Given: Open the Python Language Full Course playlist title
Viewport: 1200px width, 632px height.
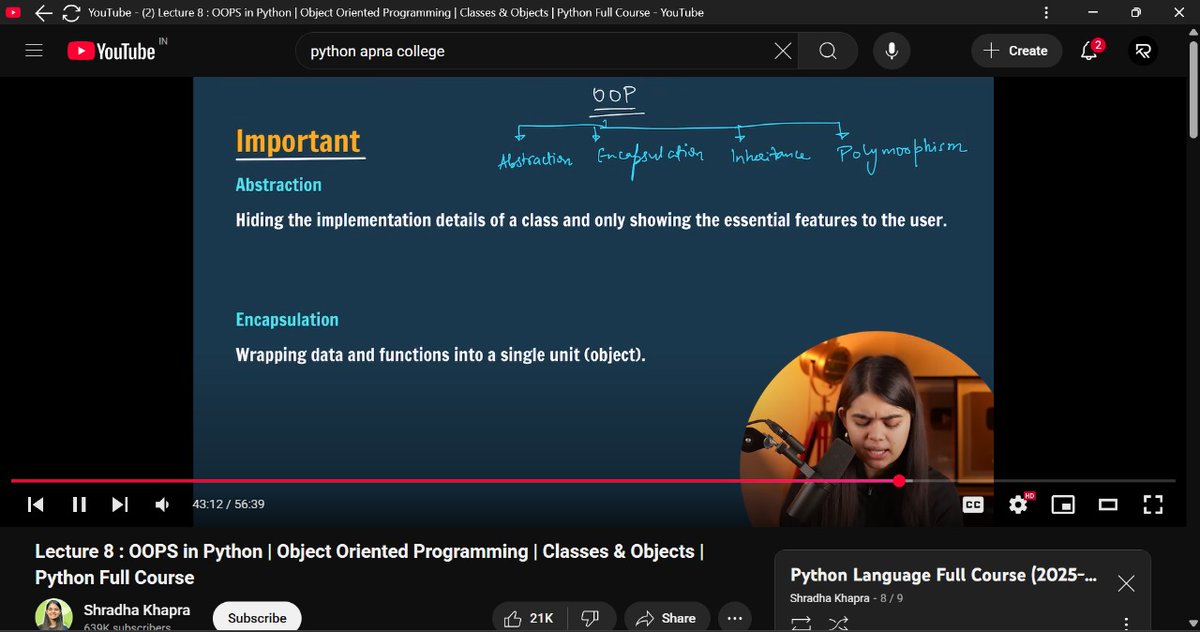Looking at the screenshot, I should [x=943, y=575].
